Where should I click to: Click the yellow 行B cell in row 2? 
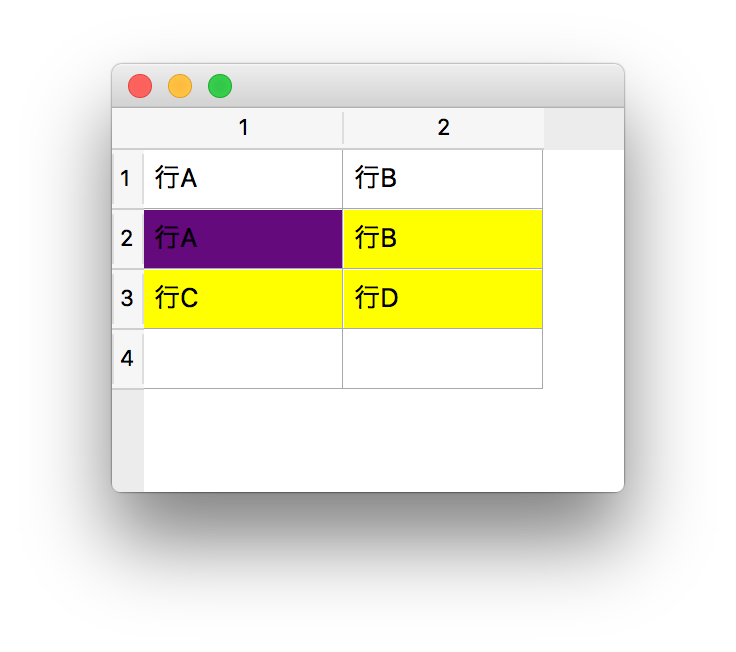coord(442,239)
